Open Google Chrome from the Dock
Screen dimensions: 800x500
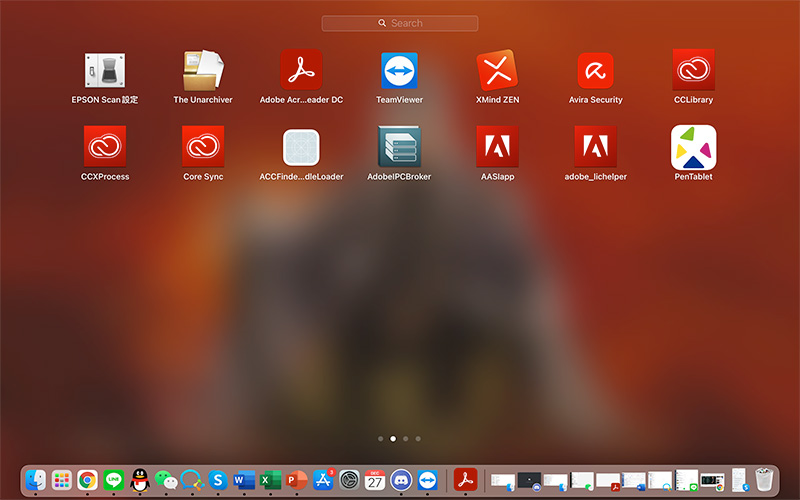87,480
